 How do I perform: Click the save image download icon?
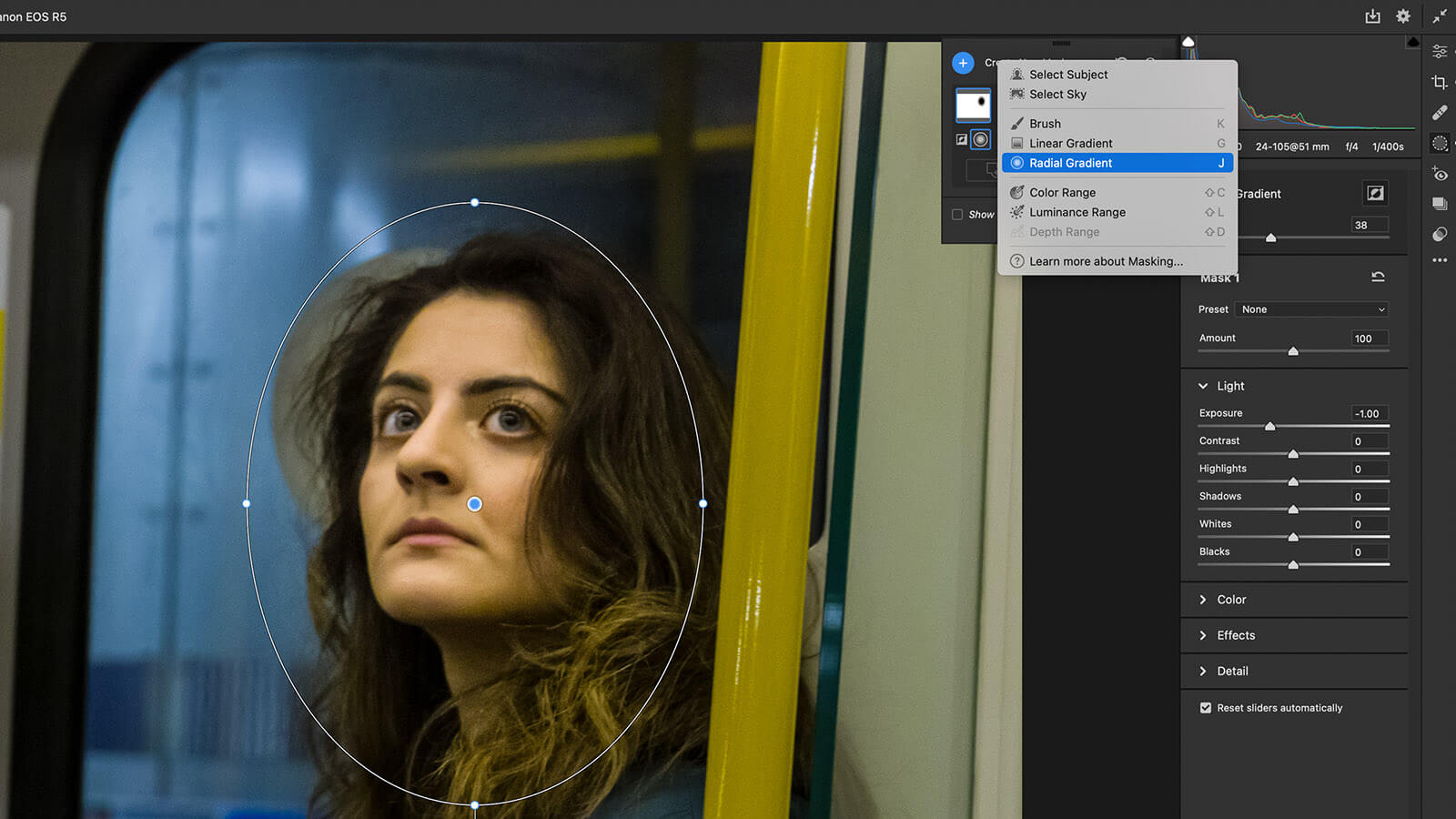1372,16
